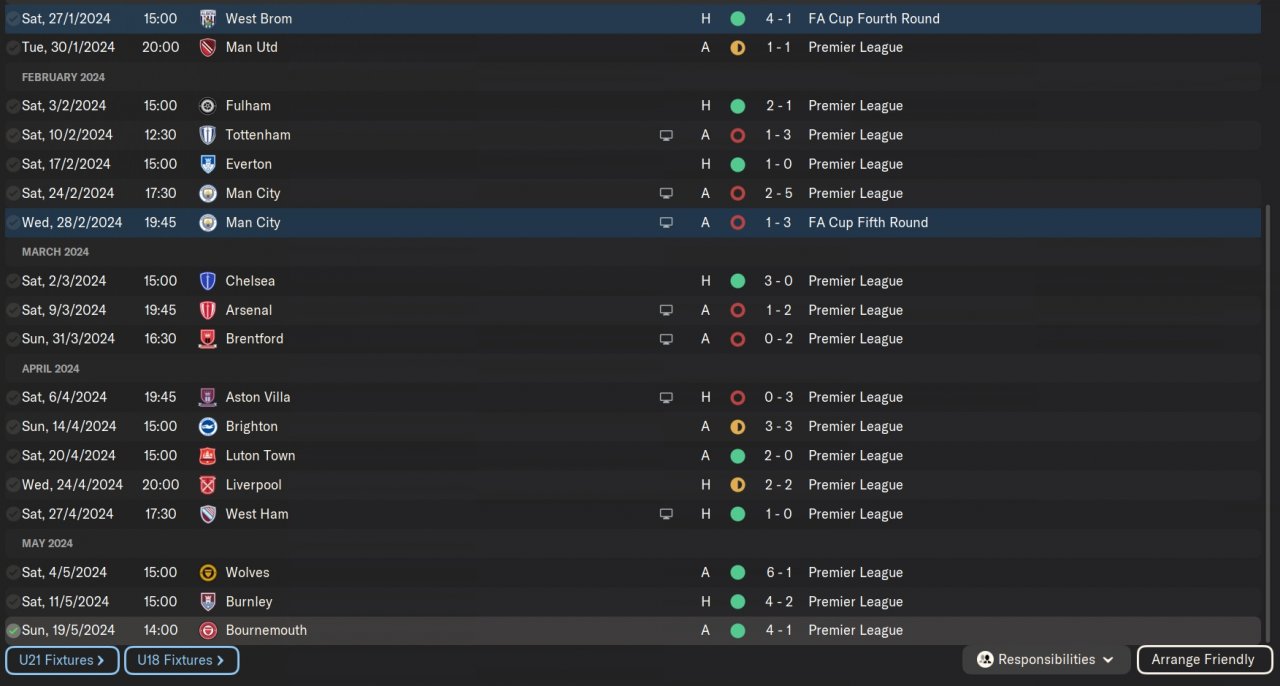Click TV broadcast icon on Aston Villa fixture
1280x686 pixels.
click(666, 398)
